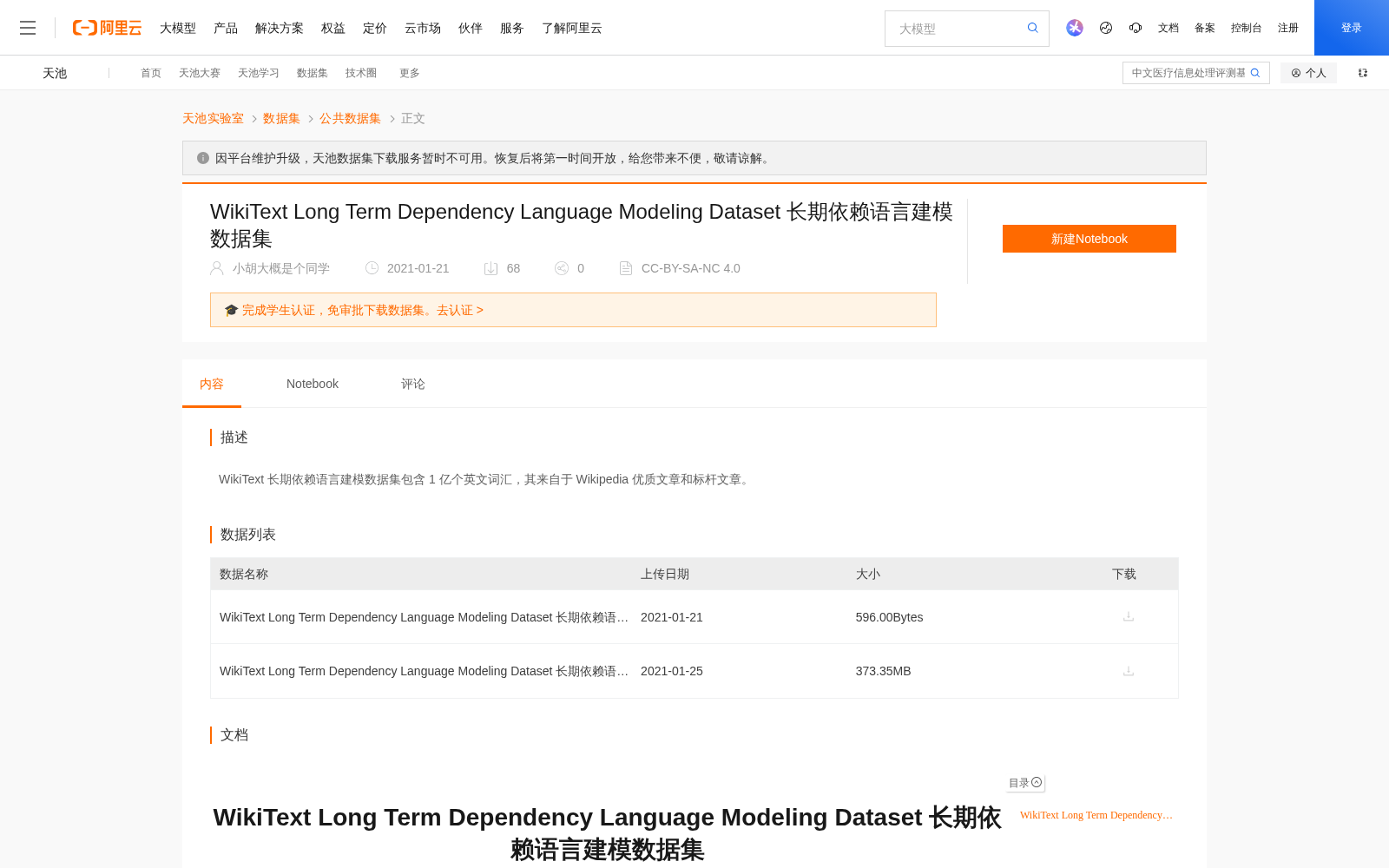Click Tianchi search magnifier icon
The height and width of the screenshot is (868, 1389).
click(x=1255, y=73)
